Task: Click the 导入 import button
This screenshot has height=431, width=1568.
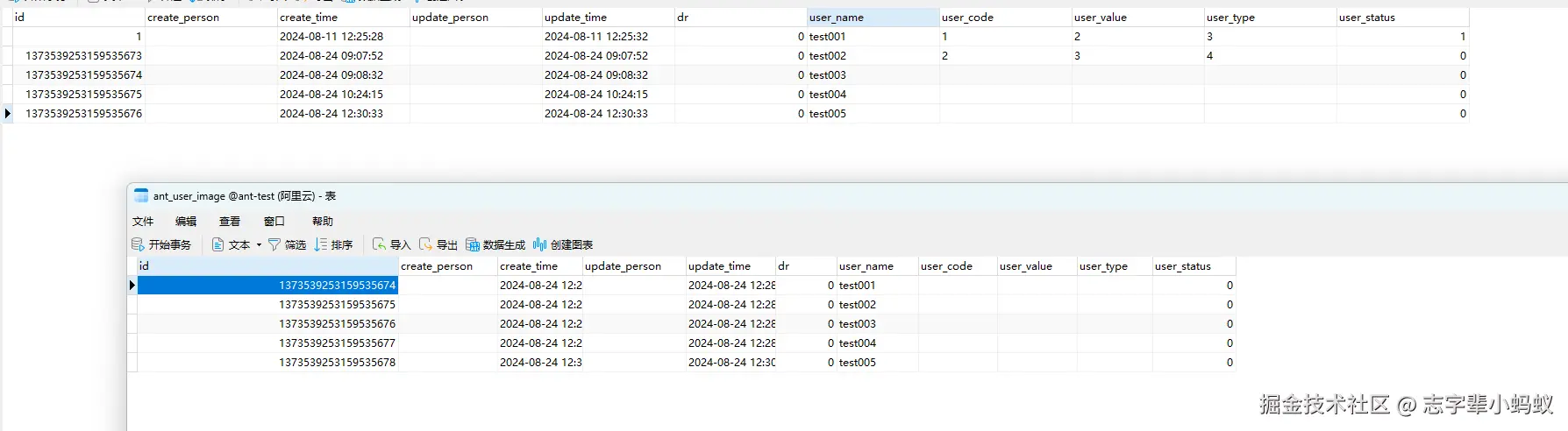Action: tap(391, 245)
